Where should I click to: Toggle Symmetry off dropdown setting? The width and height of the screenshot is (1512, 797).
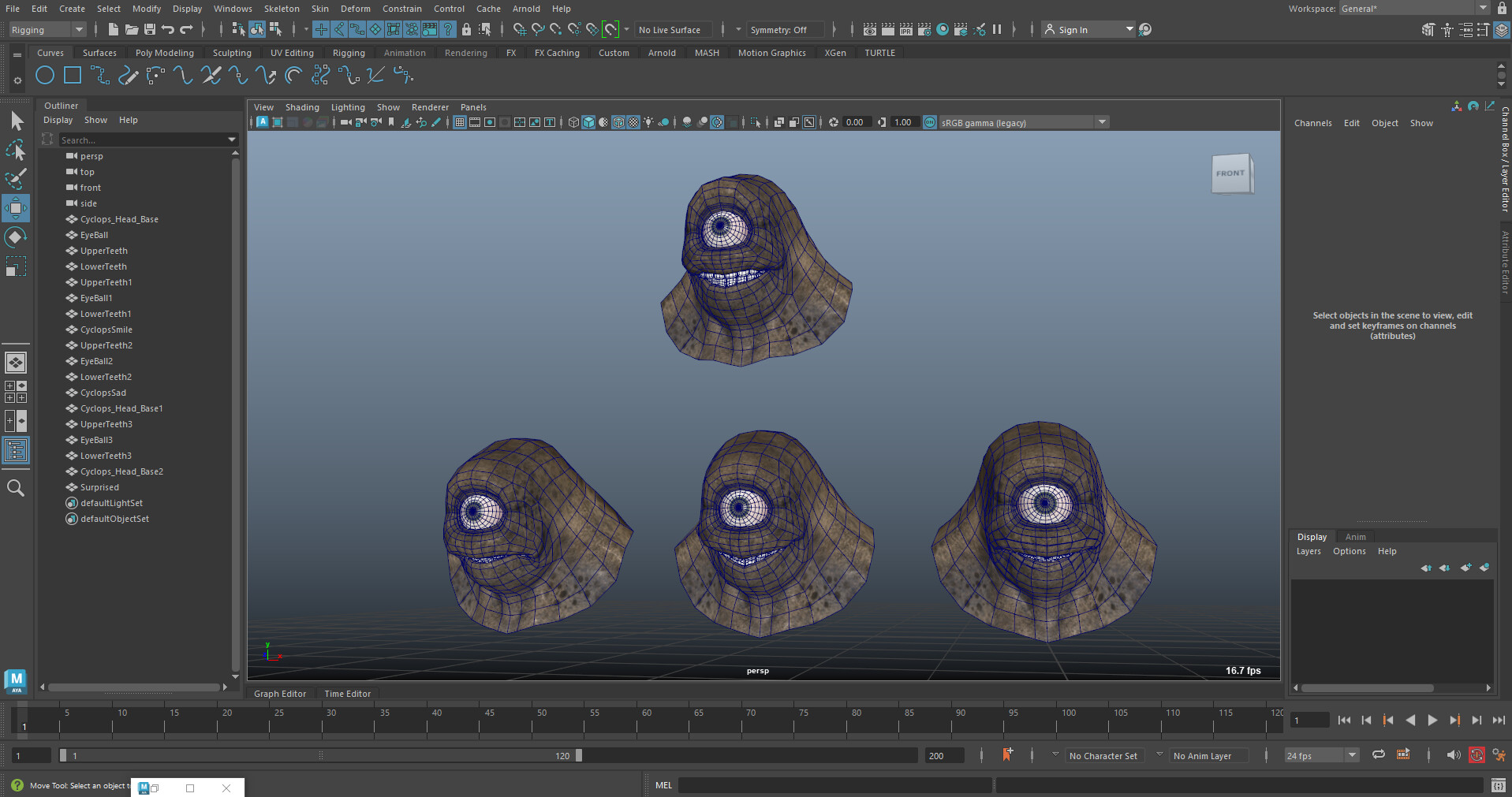pos(786,29)
